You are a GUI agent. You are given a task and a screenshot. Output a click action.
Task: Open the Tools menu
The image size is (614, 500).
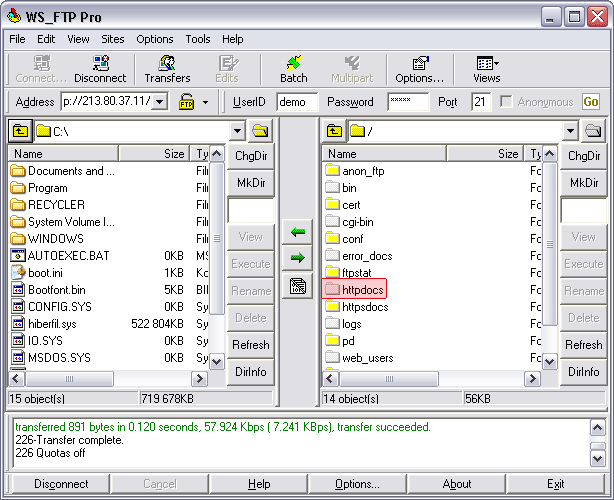198,39
